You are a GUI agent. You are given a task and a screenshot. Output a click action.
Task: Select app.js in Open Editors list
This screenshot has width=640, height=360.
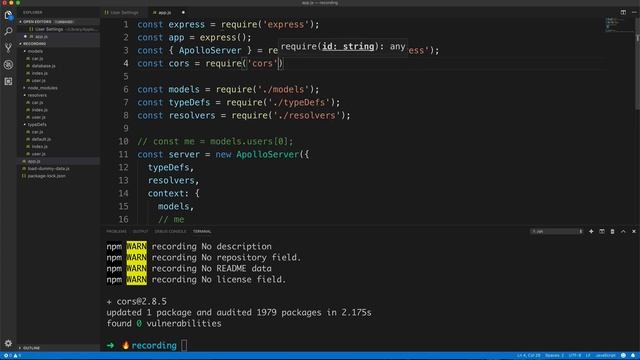(x=58, y=36)
